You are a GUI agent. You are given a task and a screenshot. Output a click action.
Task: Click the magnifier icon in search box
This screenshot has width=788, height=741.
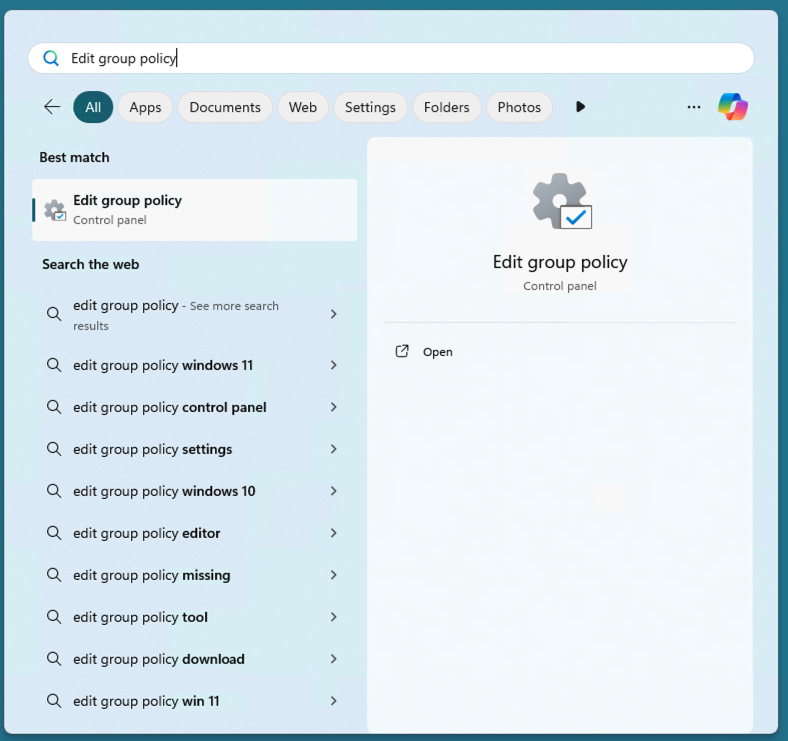point(51,58)
